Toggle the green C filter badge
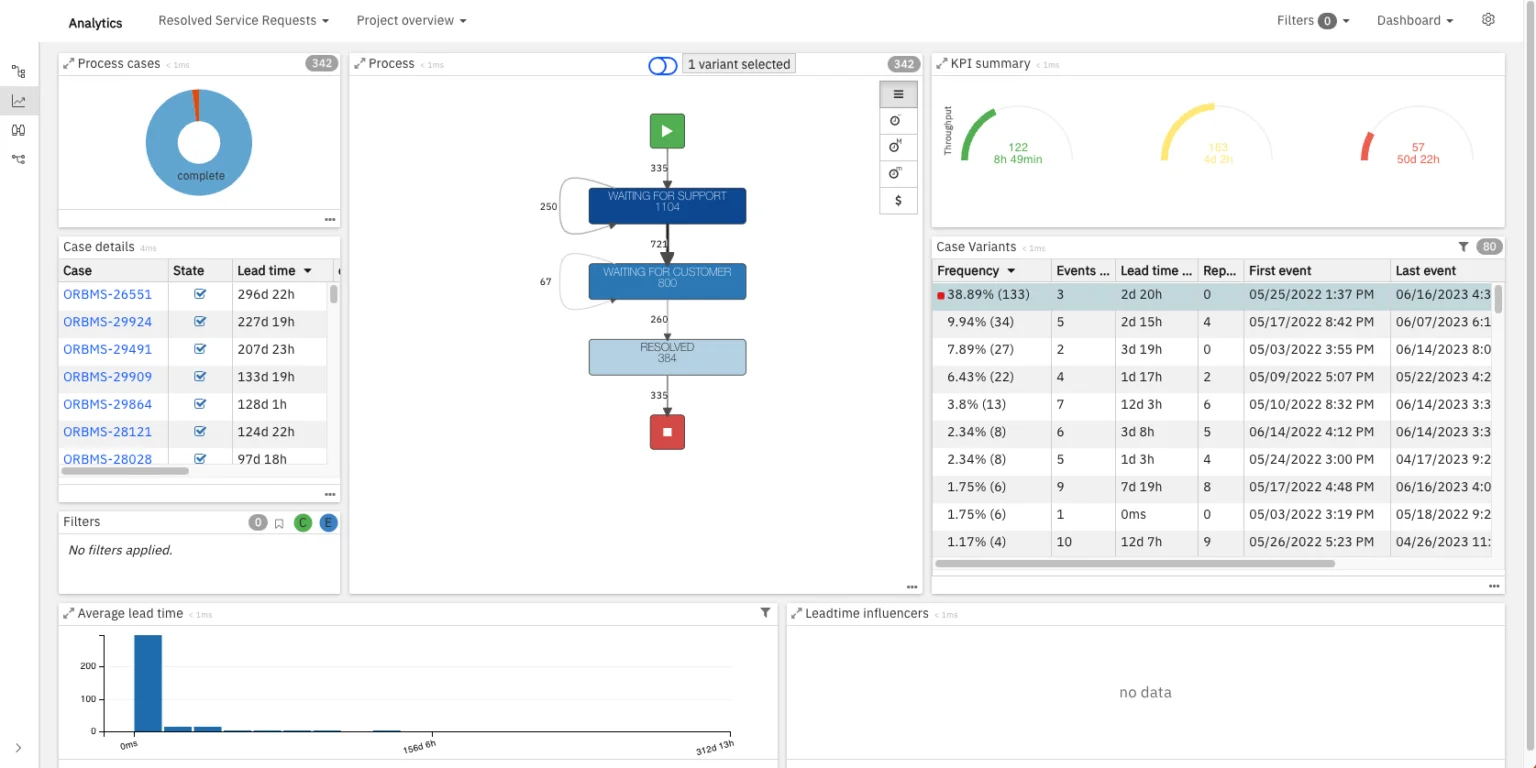Image resolution: width=1536 pixels, height=768 pixels. pyautogui.click(x=303, y=521)
